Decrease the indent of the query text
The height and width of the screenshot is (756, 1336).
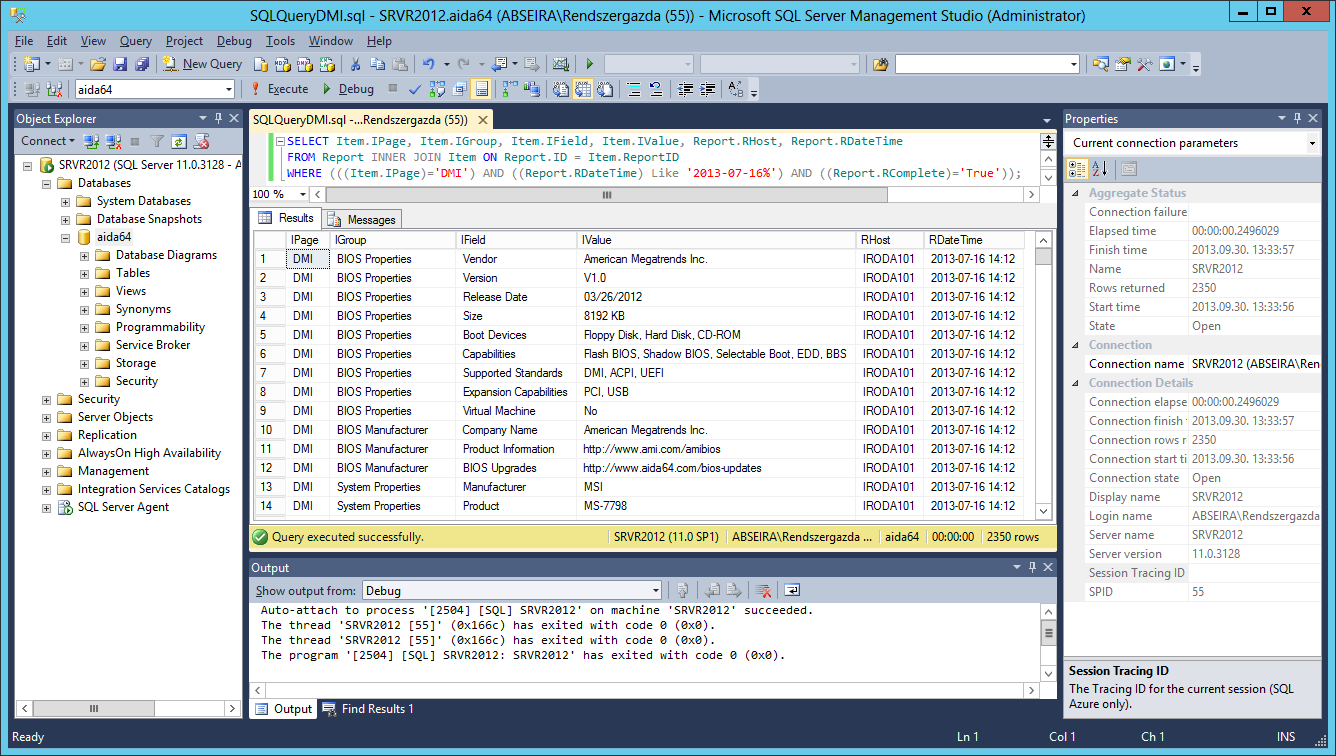pos(686,89)
